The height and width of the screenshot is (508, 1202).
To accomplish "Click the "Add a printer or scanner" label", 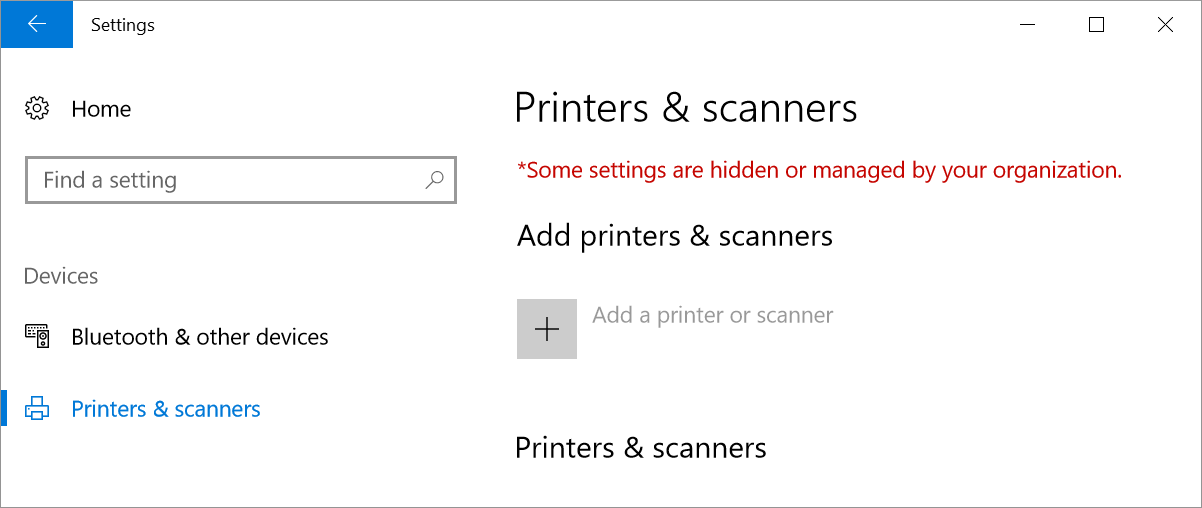I will [712, 316].
